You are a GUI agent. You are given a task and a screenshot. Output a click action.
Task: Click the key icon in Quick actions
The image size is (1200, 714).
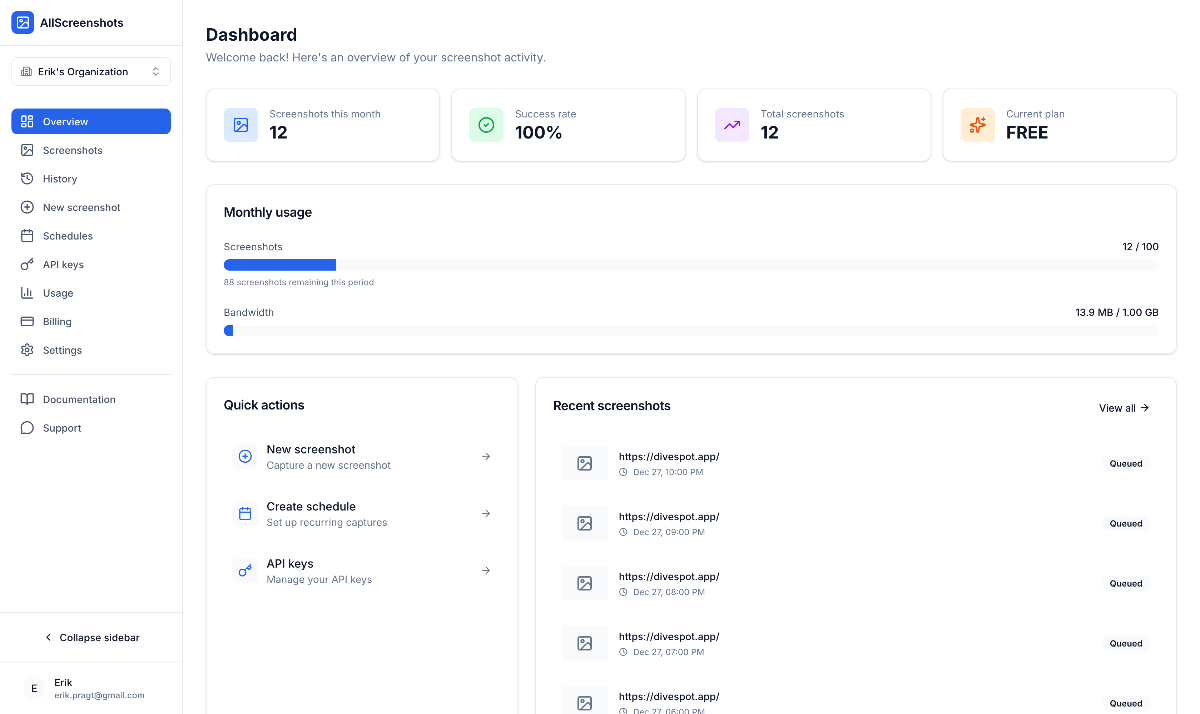(x=245, y=571)
